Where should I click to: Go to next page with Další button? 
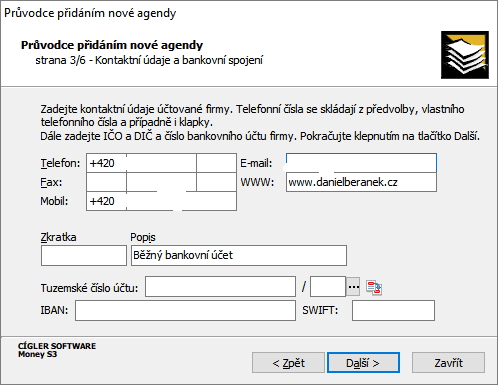pos(363,362)
